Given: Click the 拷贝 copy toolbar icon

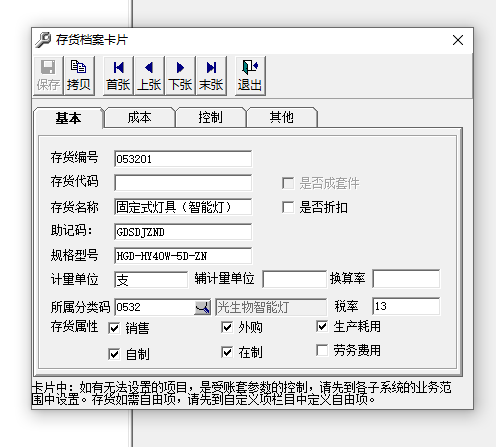Looking at the screenshot, I should click(79, 67).
